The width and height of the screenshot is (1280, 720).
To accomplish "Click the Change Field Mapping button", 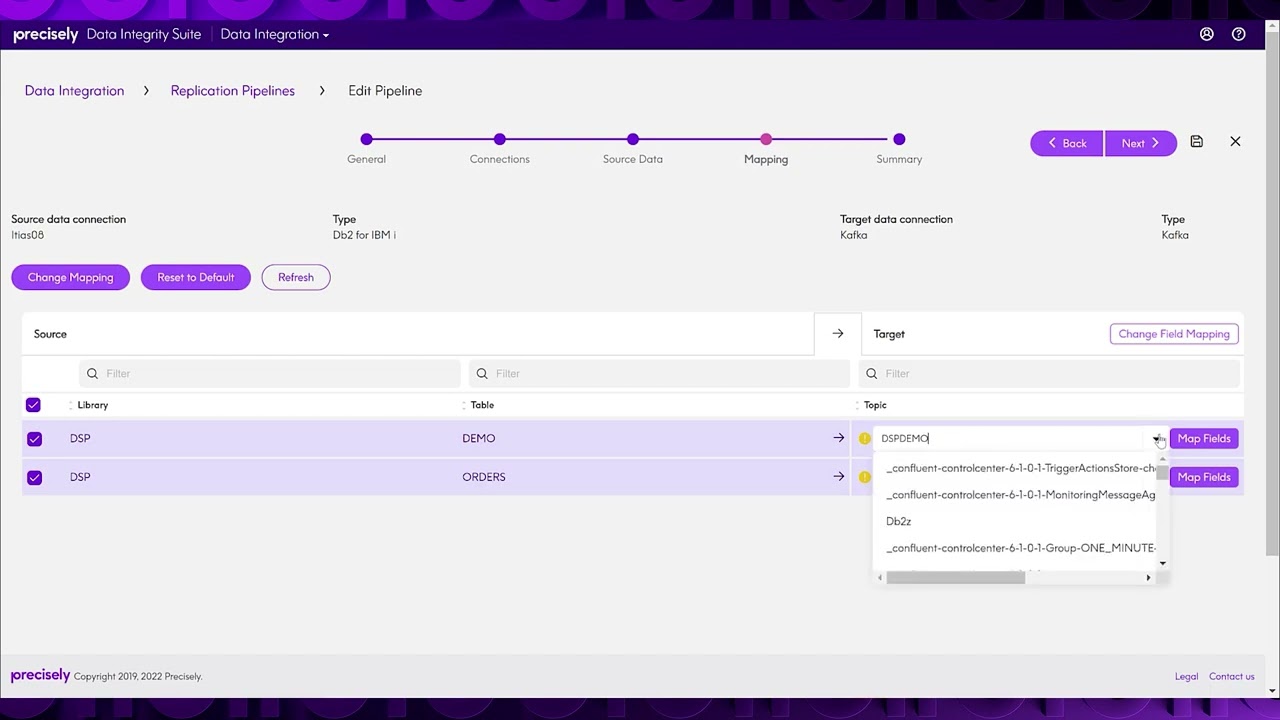I will [1174, 334].
